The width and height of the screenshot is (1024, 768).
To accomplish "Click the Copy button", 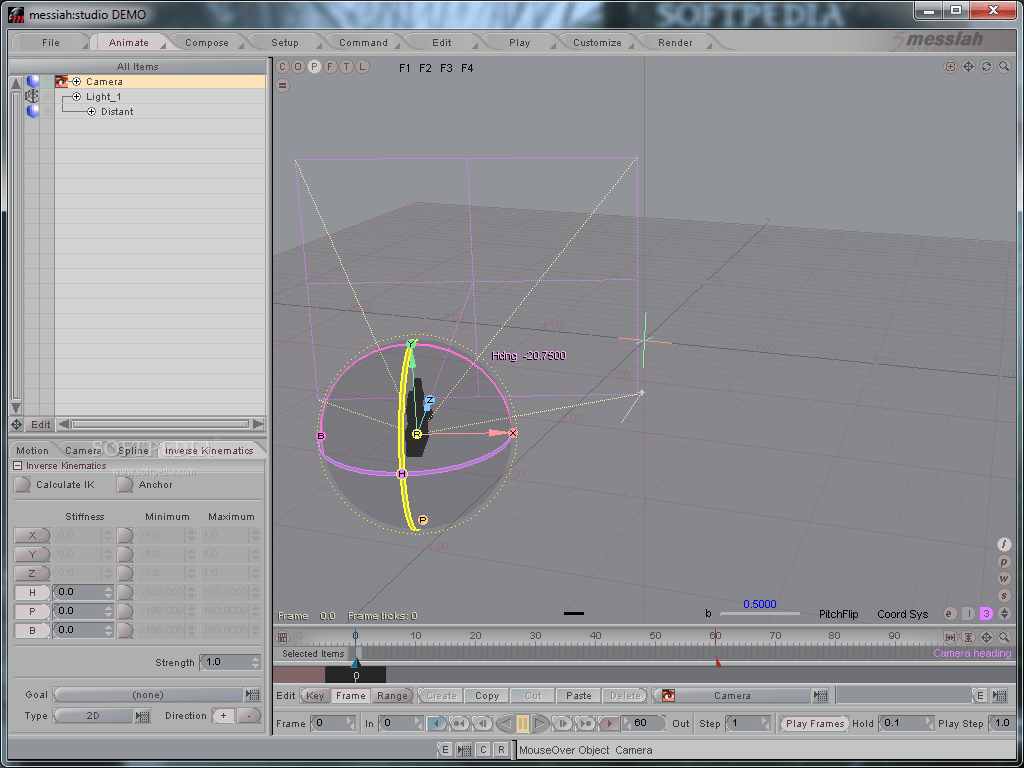I will (487, 696).
